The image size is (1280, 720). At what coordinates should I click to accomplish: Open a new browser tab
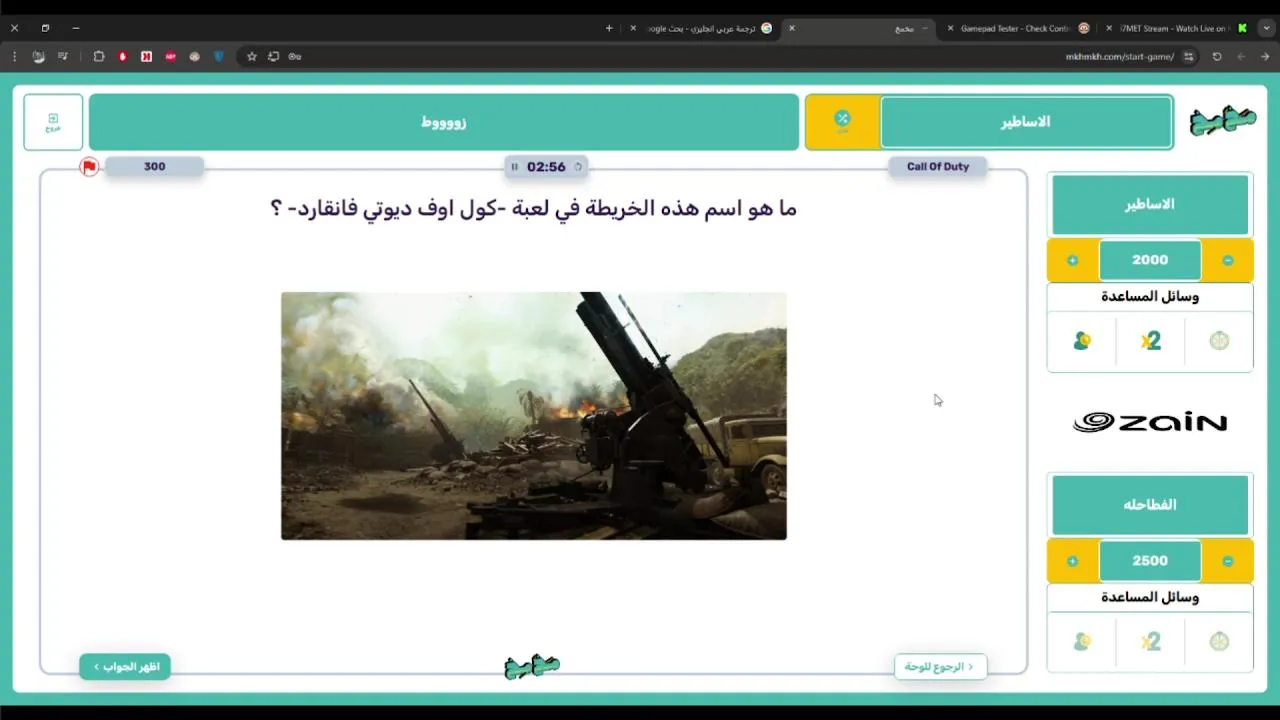tap(609, 28)
